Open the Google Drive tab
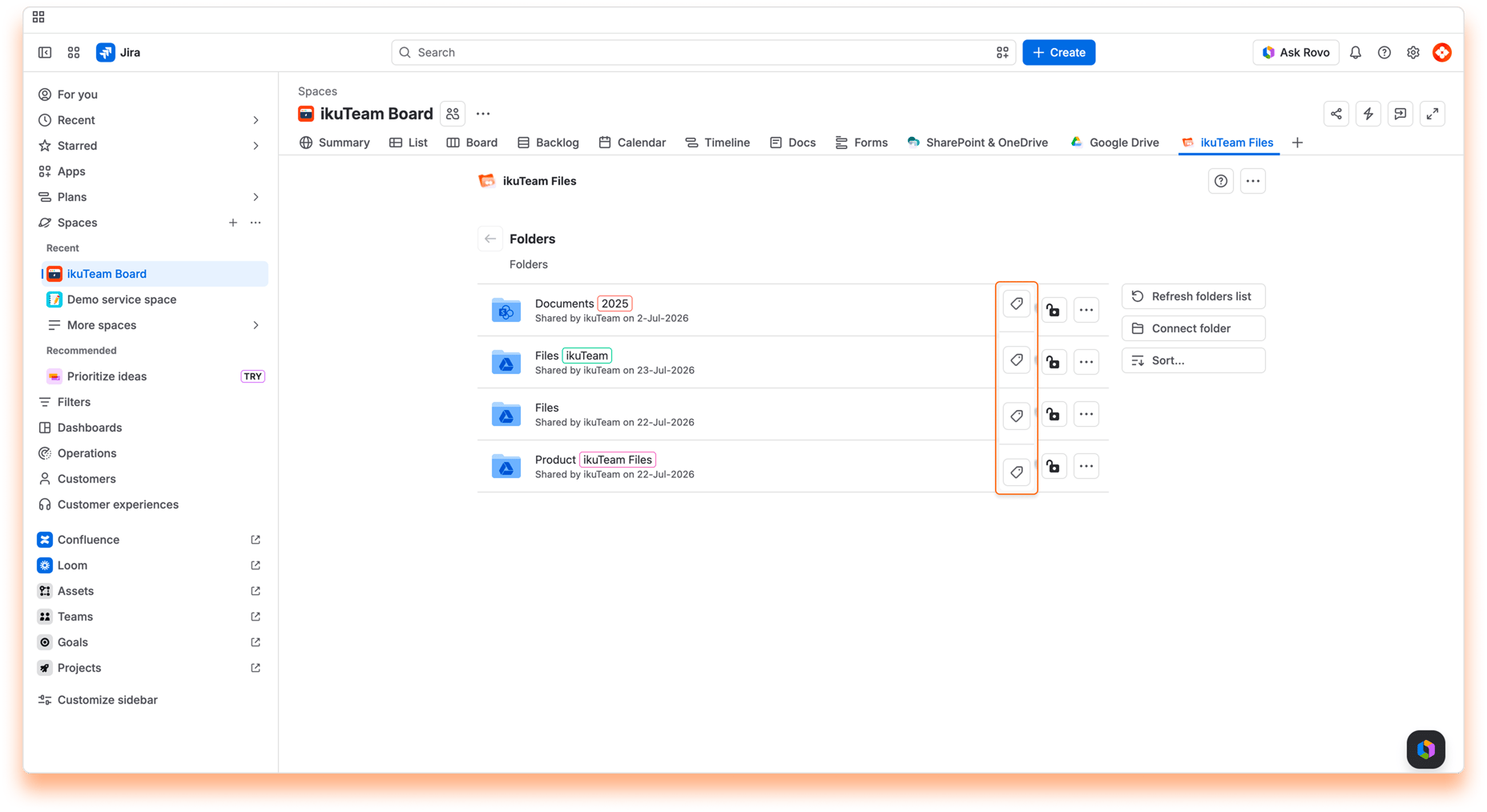1487x812 pixels. coord(1114,143)
